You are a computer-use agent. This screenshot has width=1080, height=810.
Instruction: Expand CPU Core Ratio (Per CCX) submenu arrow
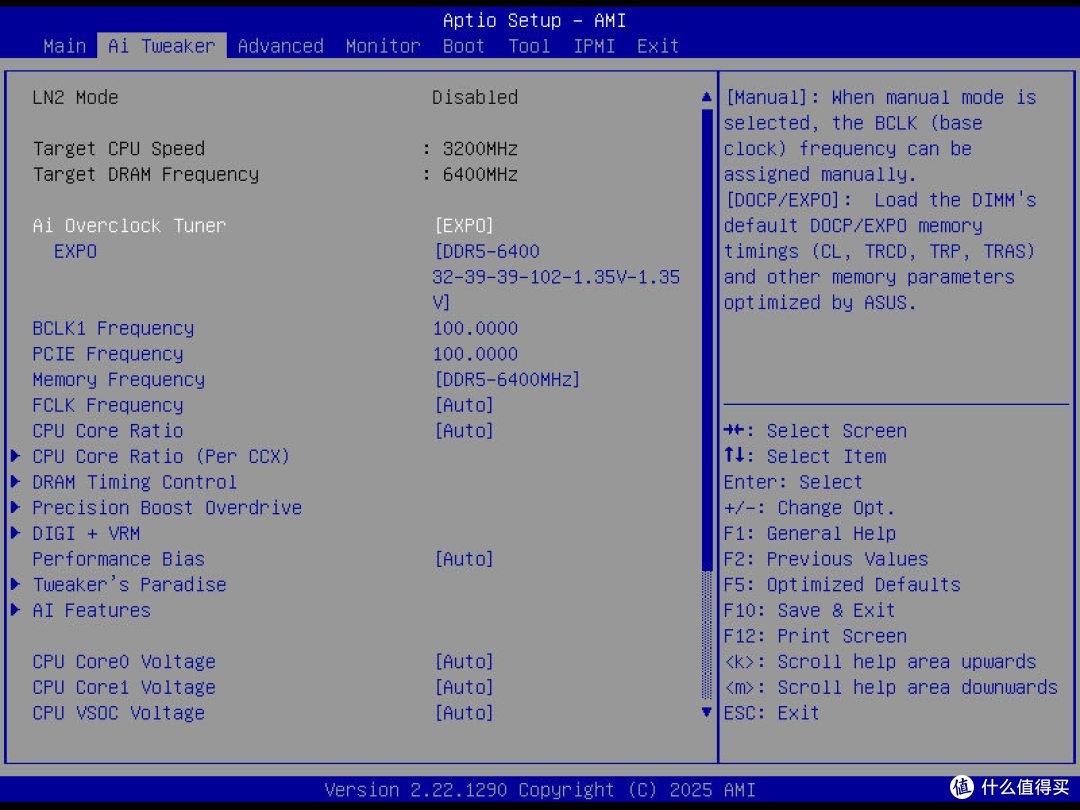point(15,456)
